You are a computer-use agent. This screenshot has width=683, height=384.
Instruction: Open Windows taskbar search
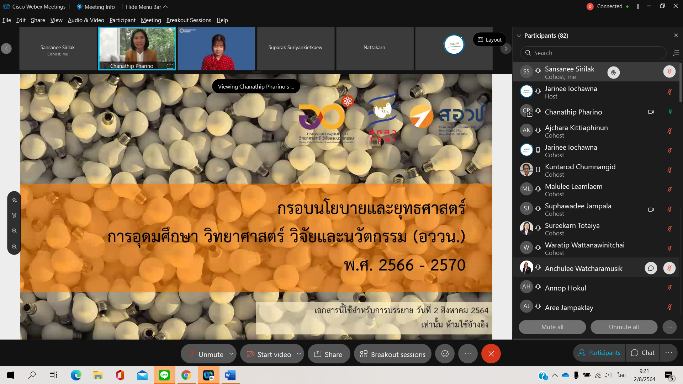(x=32, y=375)
